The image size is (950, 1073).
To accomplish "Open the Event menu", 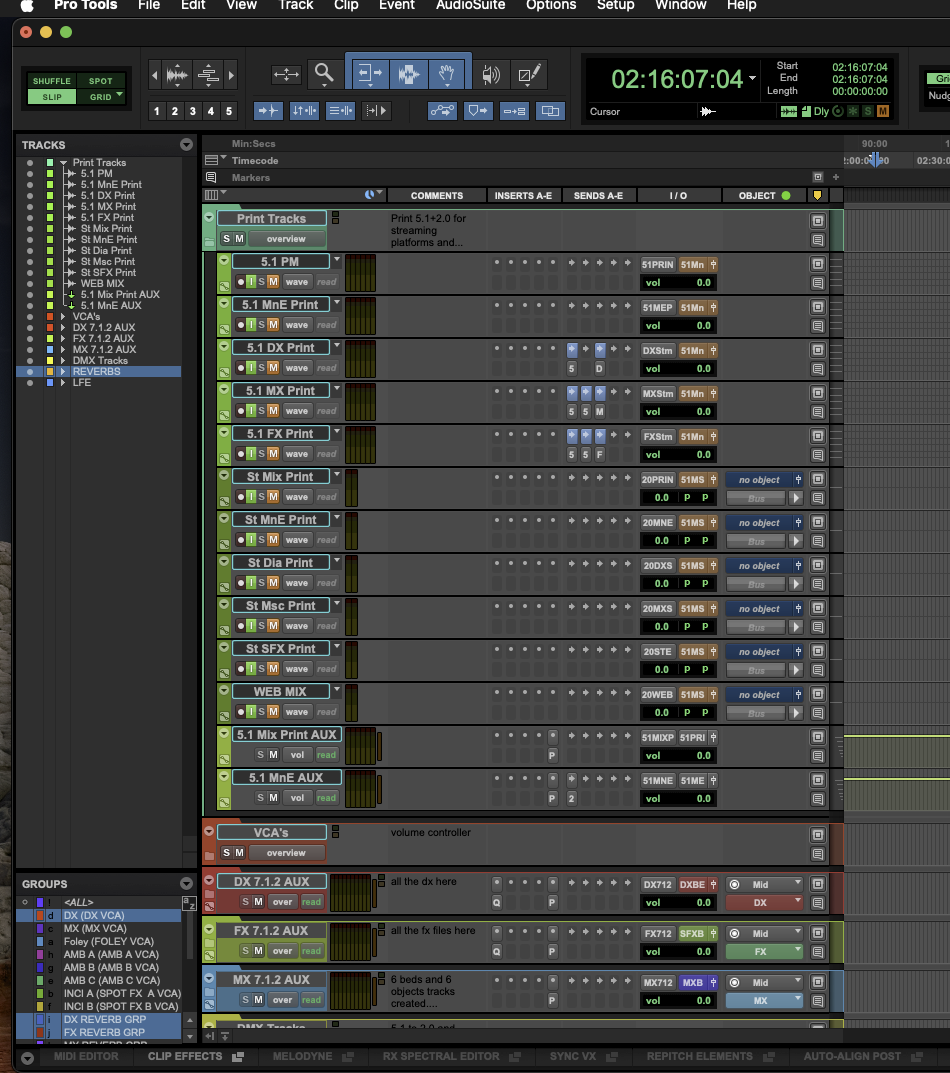I will point(397,5).
